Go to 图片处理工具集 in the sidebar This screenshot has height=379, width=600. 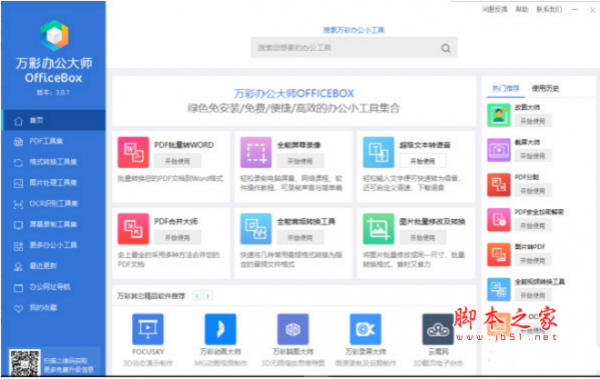coord(54,183)
